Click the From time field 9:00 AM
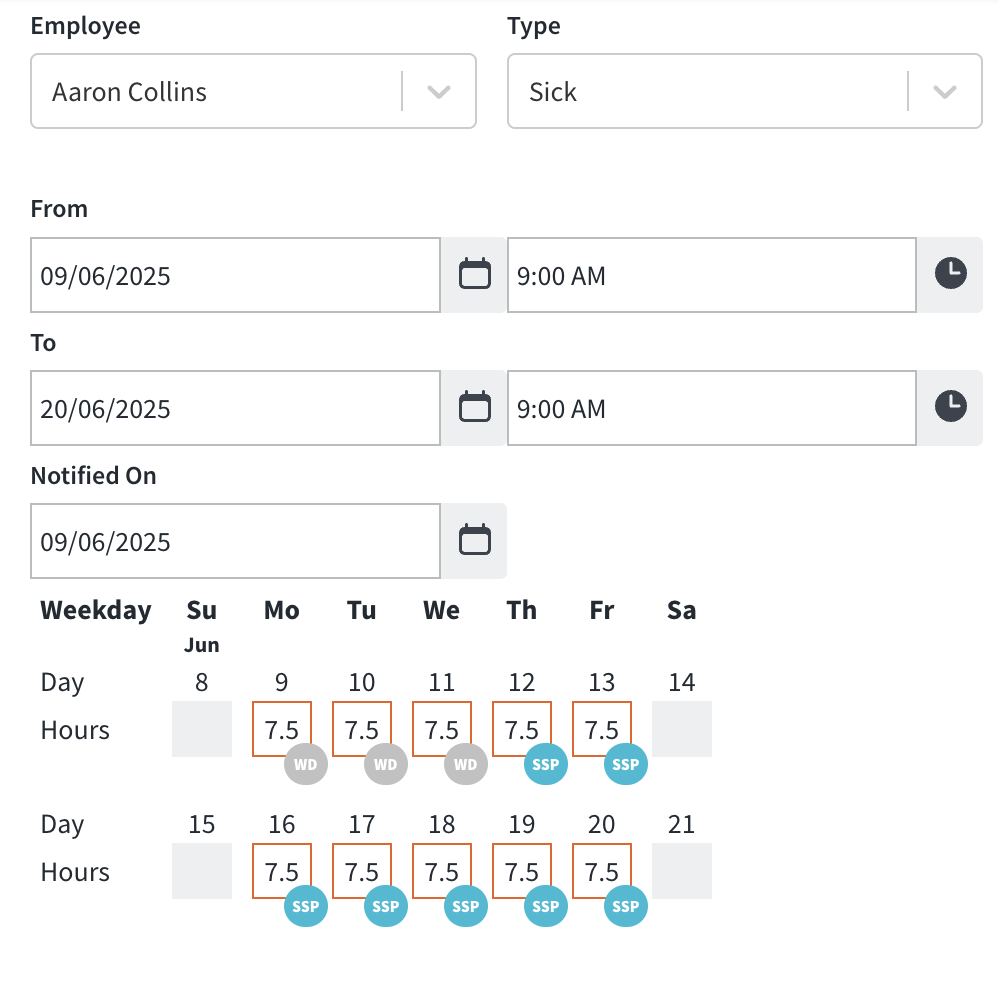Image resolution: width=998 pixels, height=988 pixels. [x=712, y=275]
